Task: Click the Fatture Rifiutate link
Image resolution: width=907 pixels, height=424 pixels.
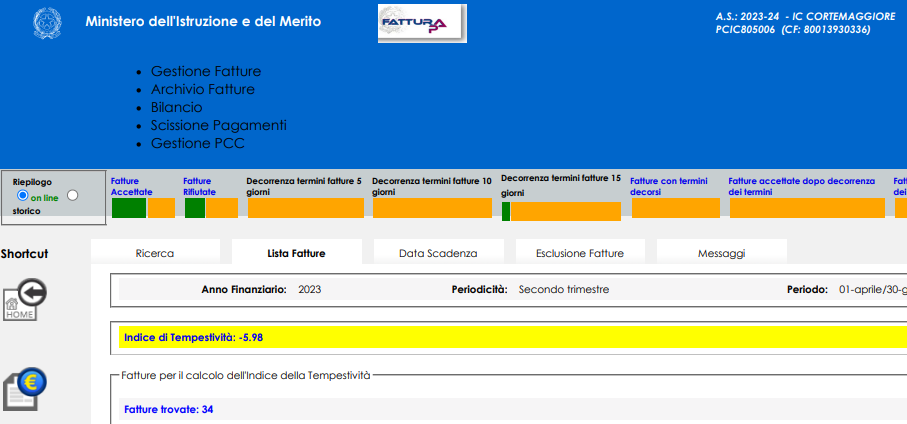Action: (198, 186)
